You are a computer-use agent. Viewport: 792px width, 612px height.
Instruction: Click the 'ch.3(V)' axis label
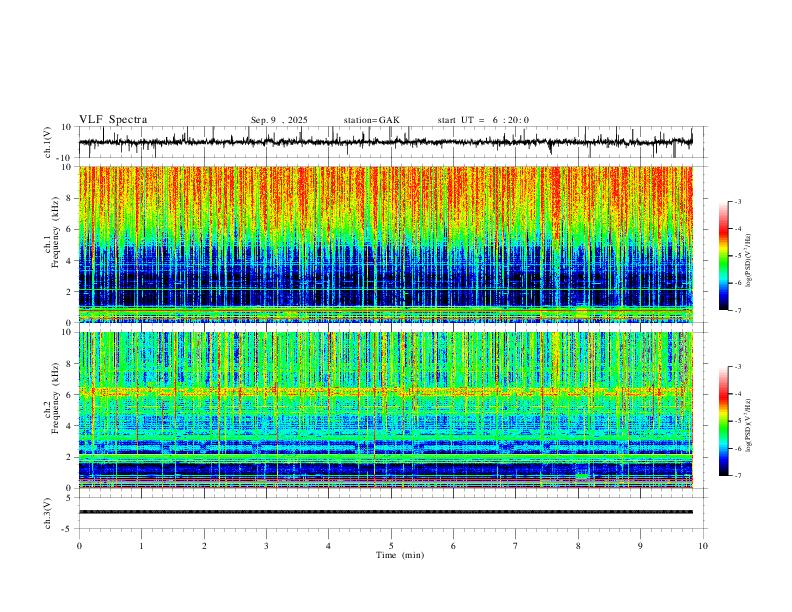(x=48, y=514)
